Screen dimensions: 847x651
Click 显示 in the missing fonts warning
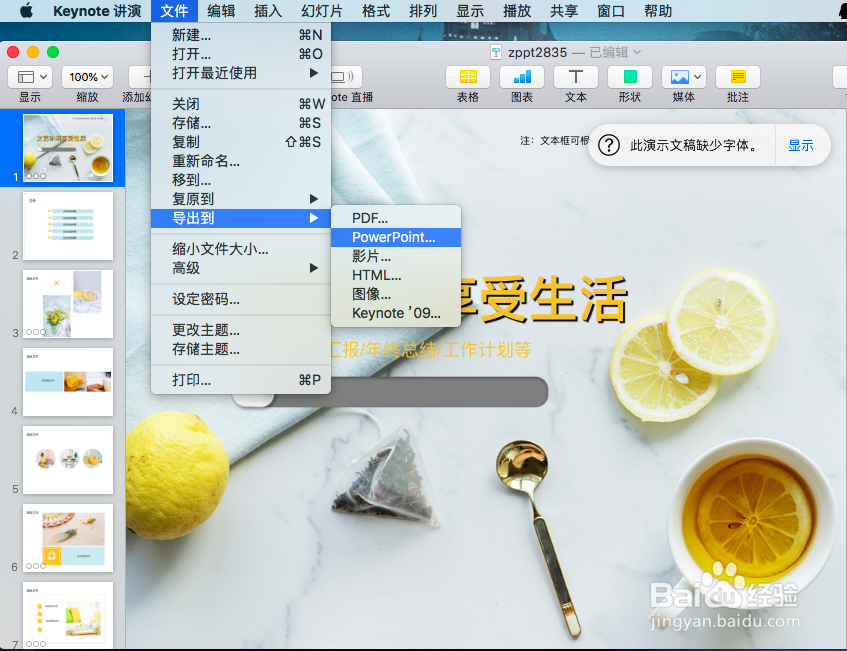pyautogui.click(x=800, y=145)
